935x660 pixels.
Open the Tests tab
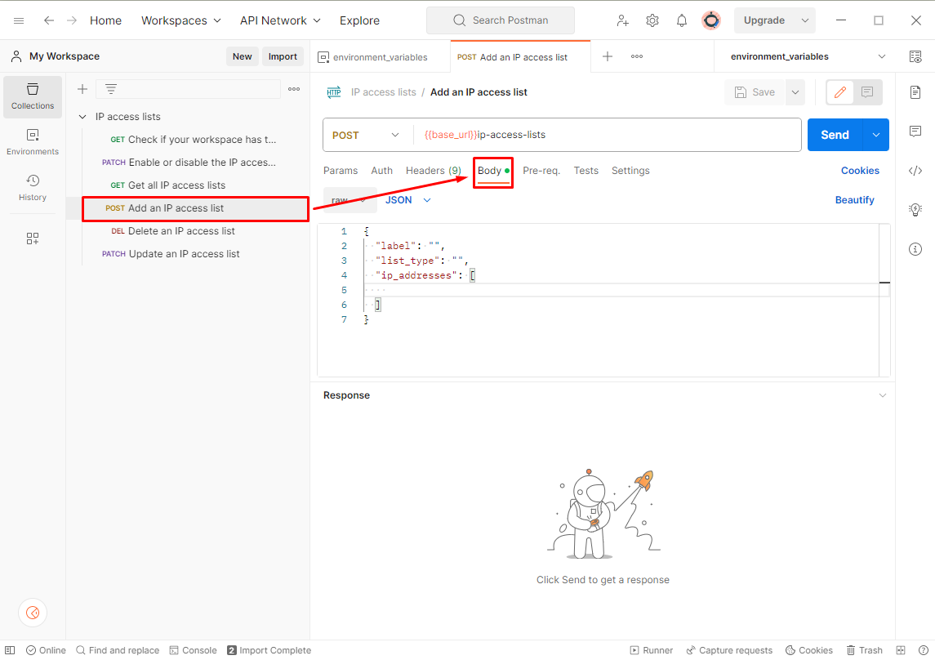click(x=586, y=171)
